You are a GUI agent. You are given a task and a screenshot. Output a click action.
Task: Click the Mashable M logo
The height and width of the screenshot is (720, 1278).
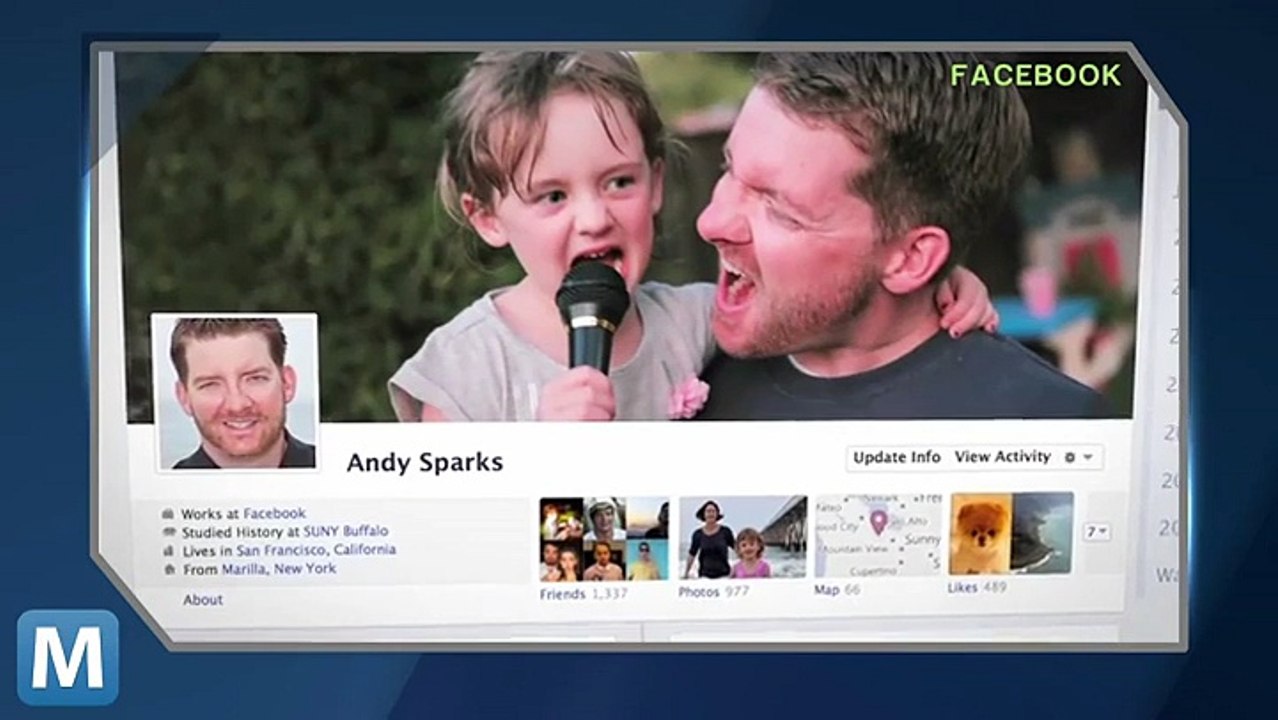(68, 657)
